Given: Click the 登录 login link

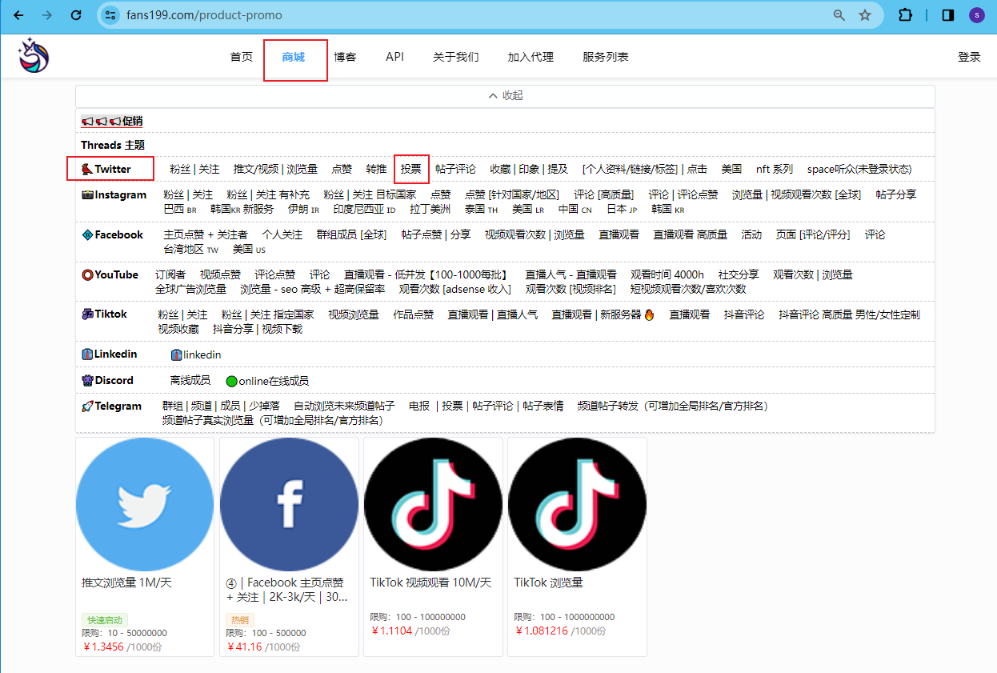Looking at the screenshot, I should coord(969,57).
